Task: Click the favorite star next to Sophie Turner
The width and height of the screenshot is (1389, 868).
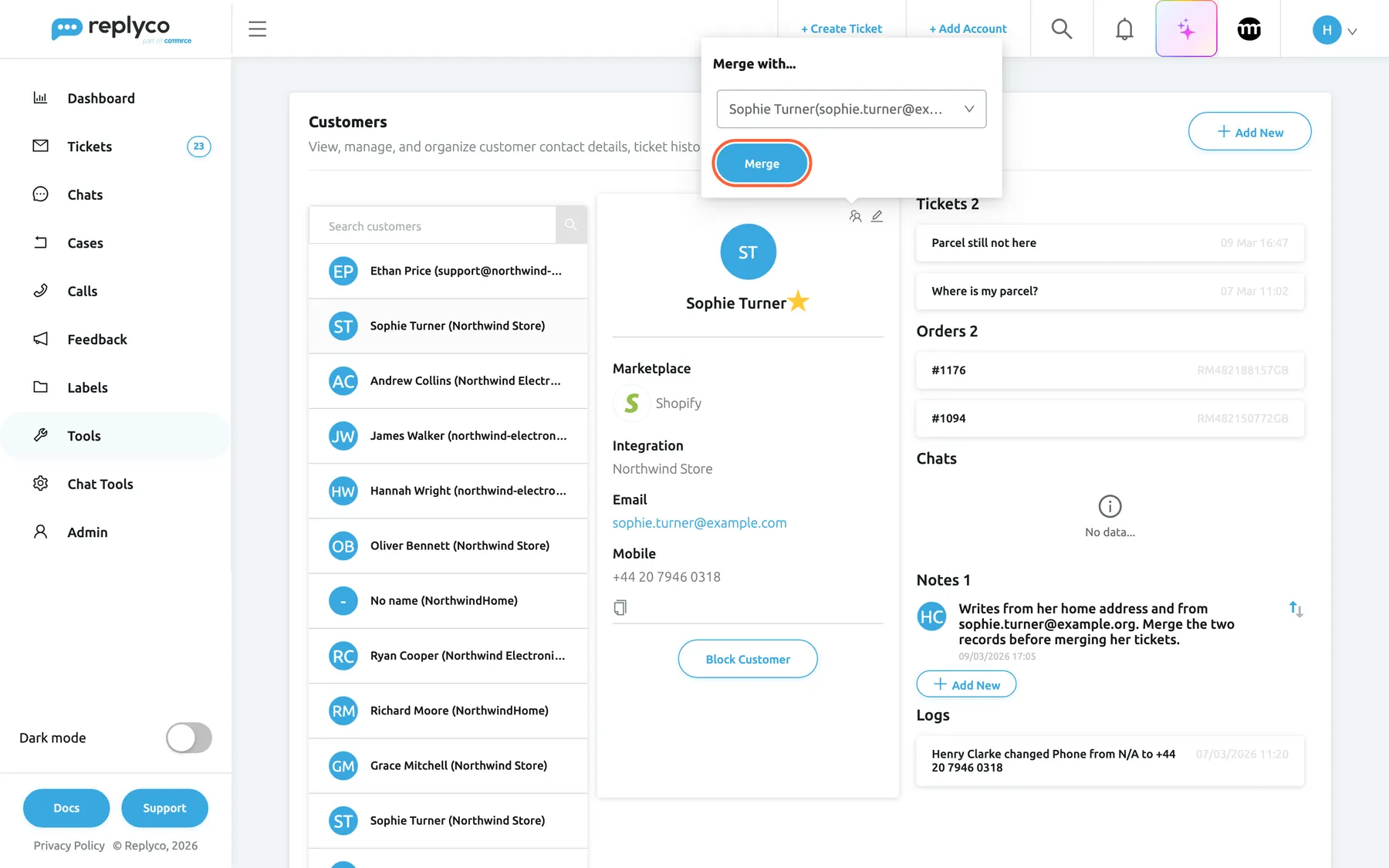Action: click(799, 301)
